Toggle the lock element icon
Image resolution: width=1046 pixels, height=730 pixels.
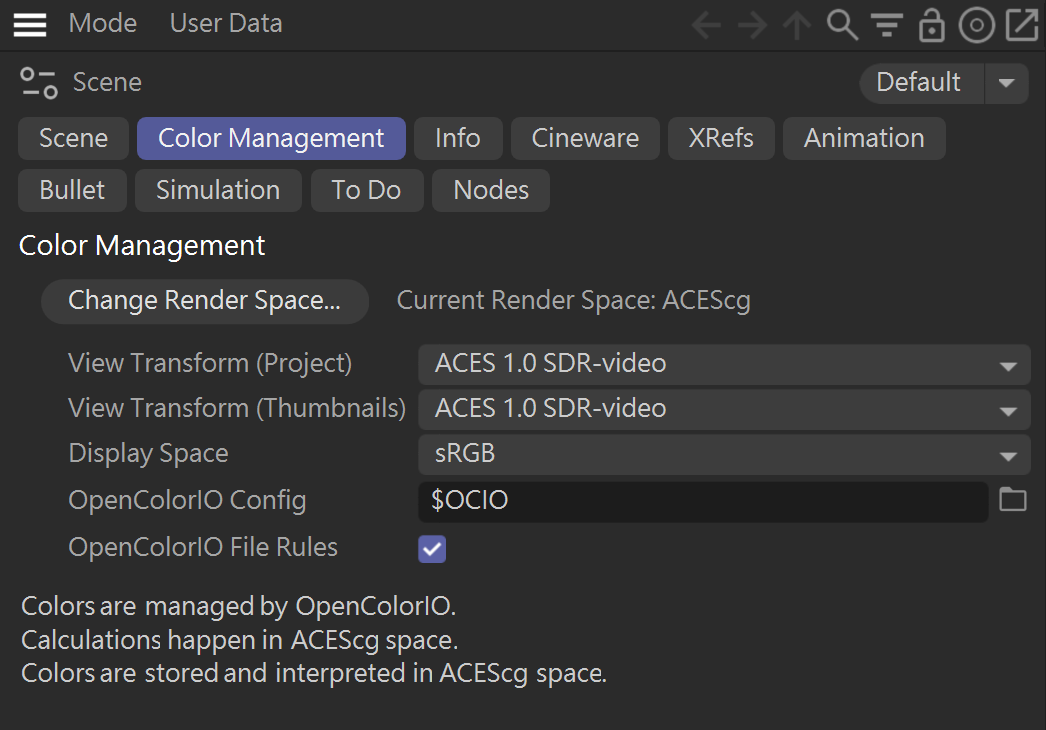931,26
